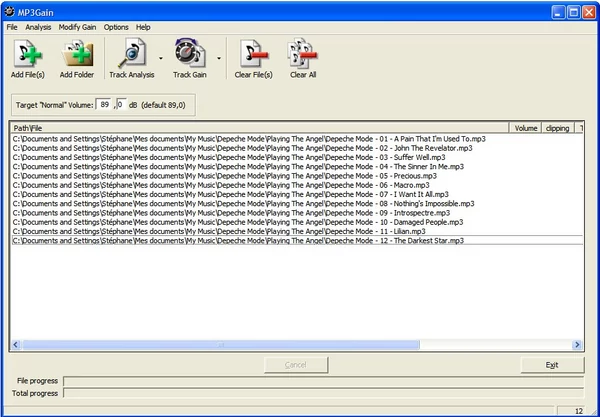Sort by the Volume column header
This screenshot has width=600, height=417.
coord(525,128)
